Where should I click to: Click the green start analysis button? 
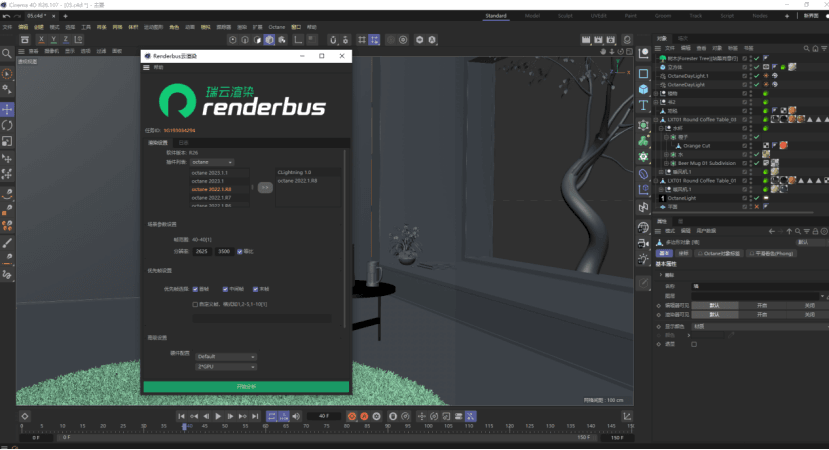click(246, 387)
